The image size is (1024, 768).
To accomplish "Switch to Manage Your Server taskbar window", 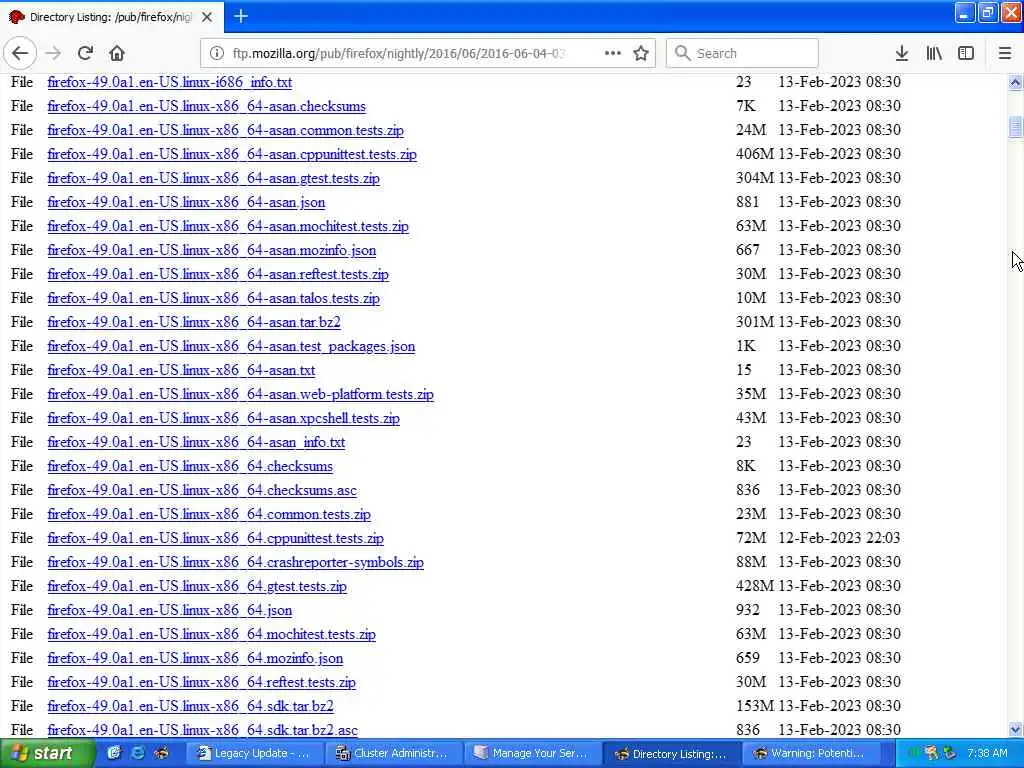I will 531,754.
